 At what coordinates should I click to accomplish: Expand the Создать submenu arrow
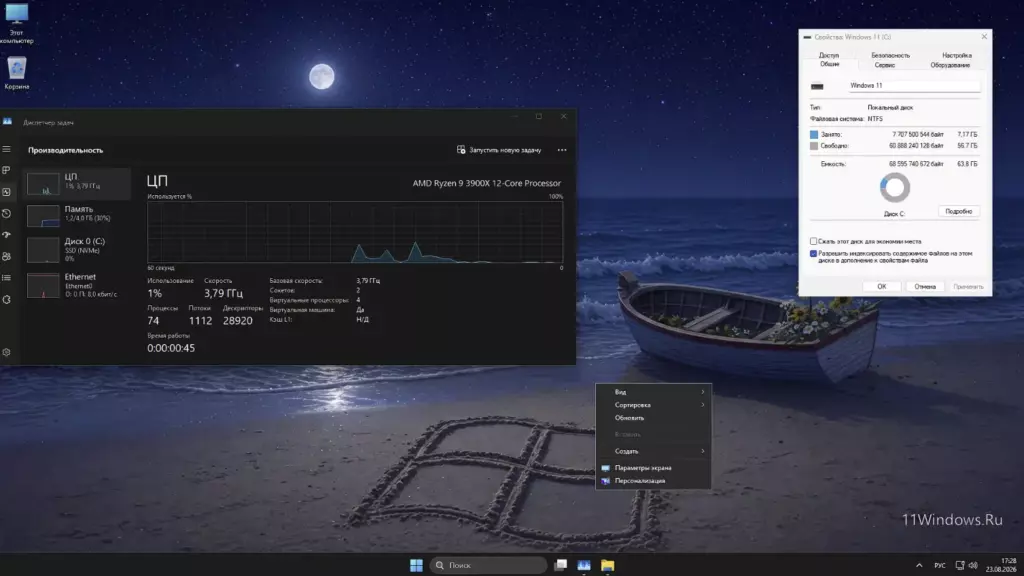pos(703,451)
